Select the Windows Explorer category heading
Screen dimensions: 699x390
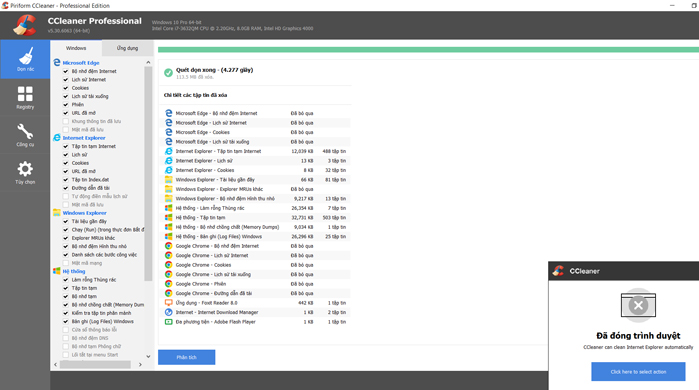click(84, 213)
